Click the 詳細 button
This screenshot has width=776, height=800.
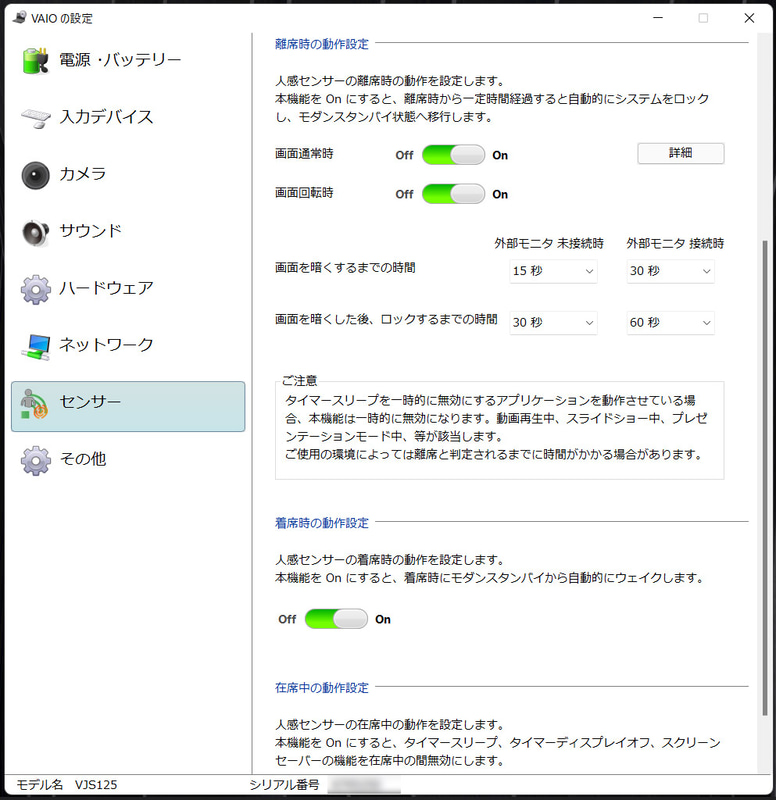point(681,153)
